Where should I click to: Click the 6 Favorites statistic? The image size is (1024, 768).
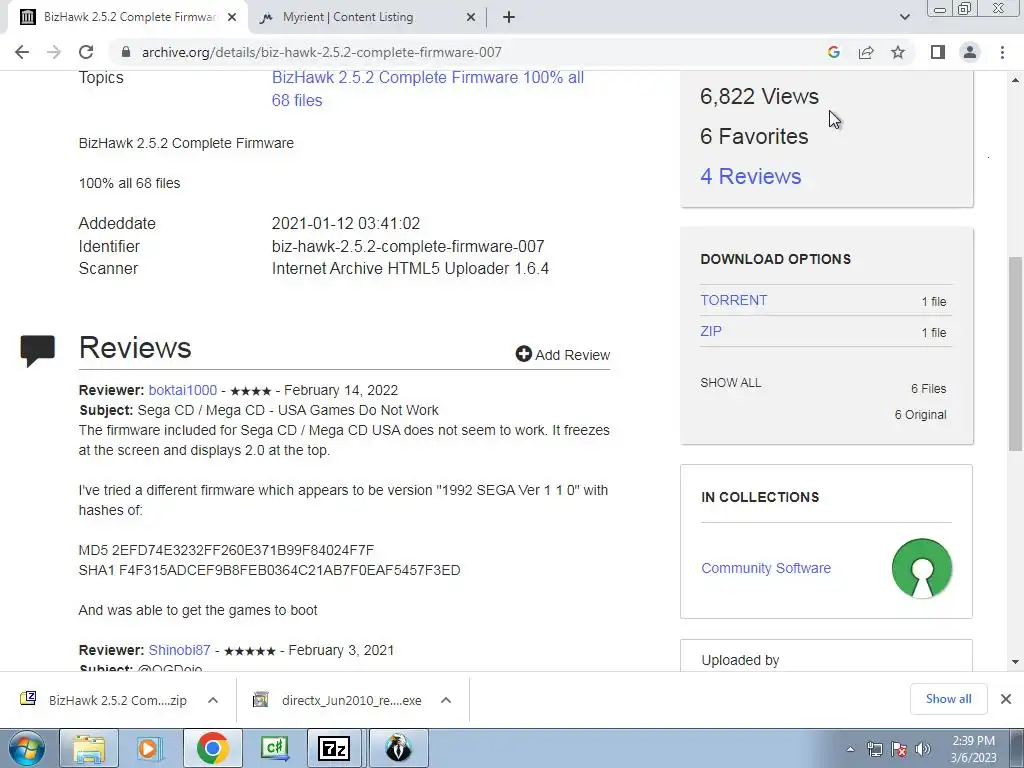754,136
